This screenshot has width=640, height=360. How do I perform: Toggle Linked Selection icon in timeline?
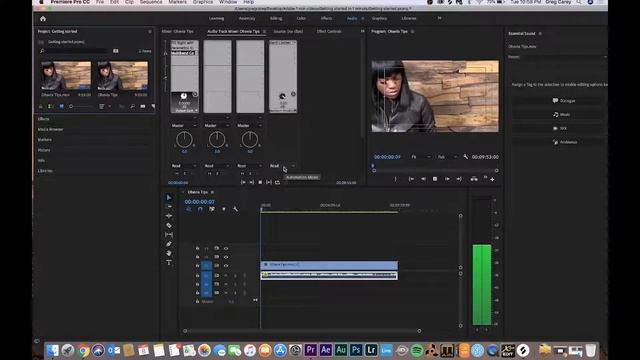point(212,209)
